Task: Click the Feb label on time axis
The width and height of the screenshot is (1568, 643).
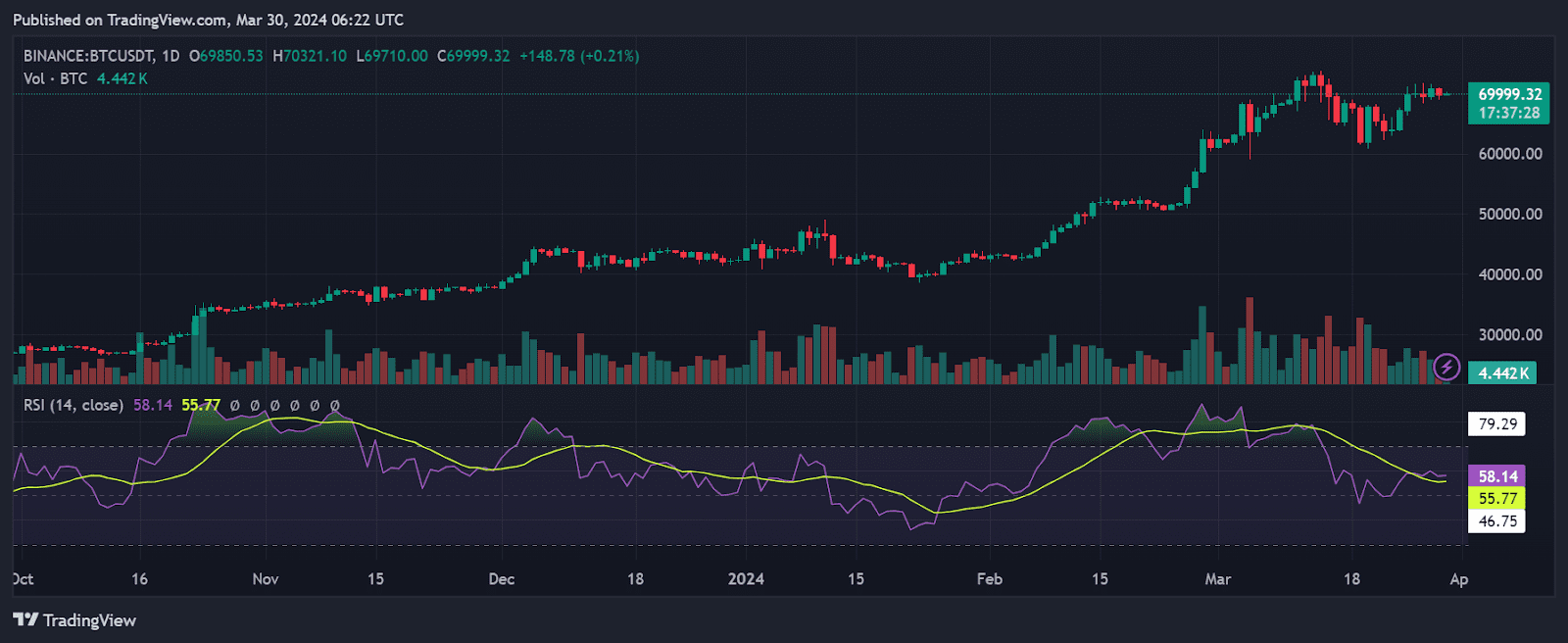Action: click(x=990, y=579)
